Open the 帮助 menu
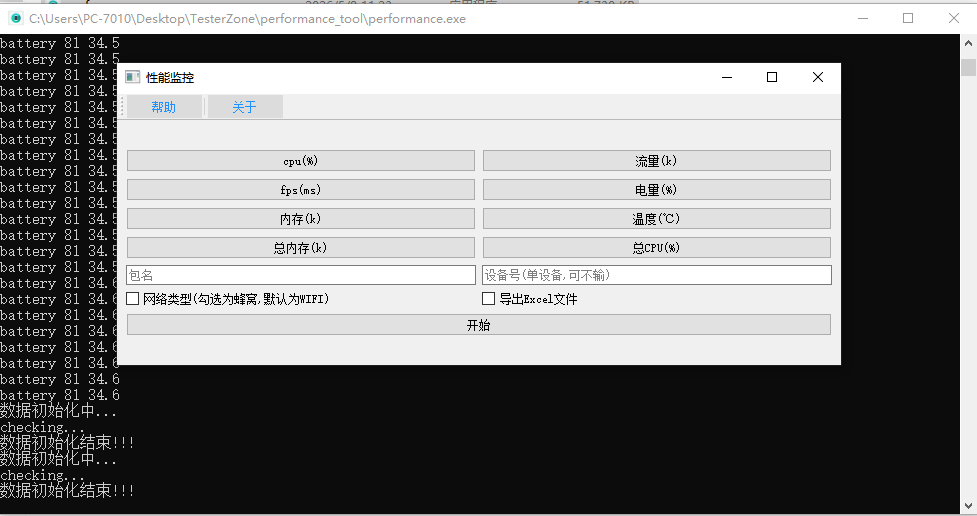This screenshot has height=516, width=977. coord(164,107)
